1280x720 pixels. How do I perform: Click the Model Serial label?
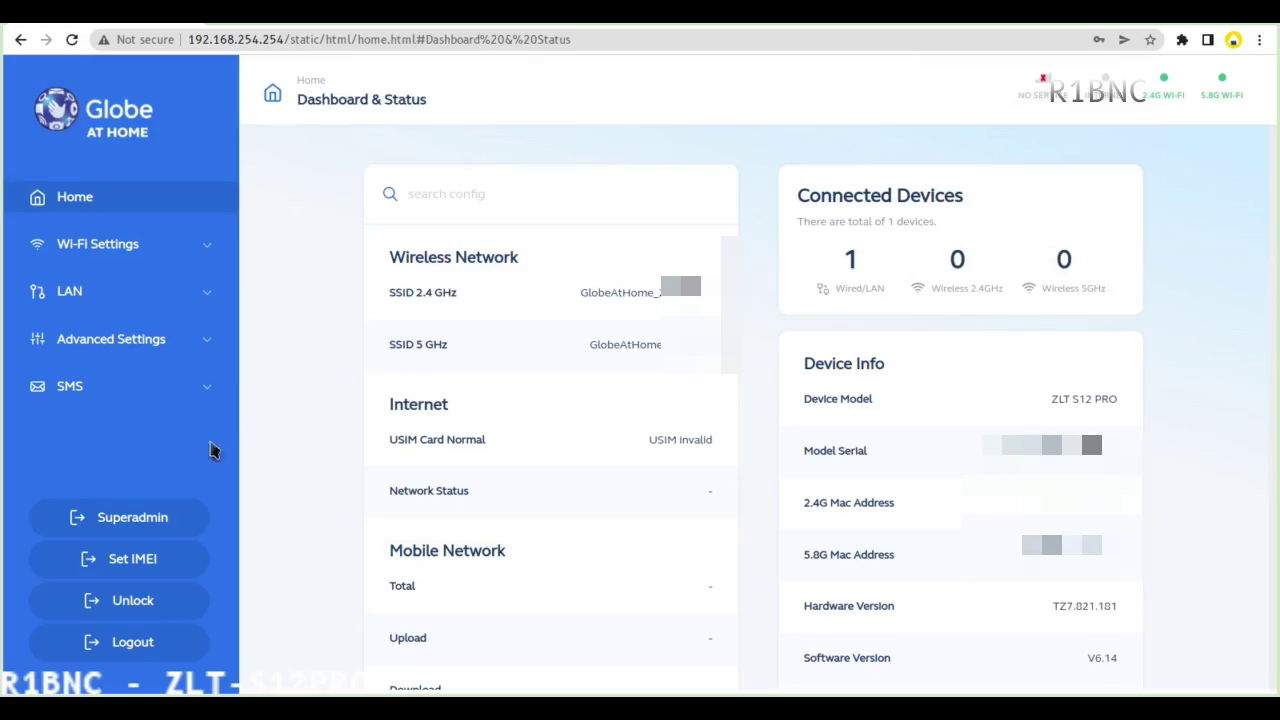(x=835, y=451)
